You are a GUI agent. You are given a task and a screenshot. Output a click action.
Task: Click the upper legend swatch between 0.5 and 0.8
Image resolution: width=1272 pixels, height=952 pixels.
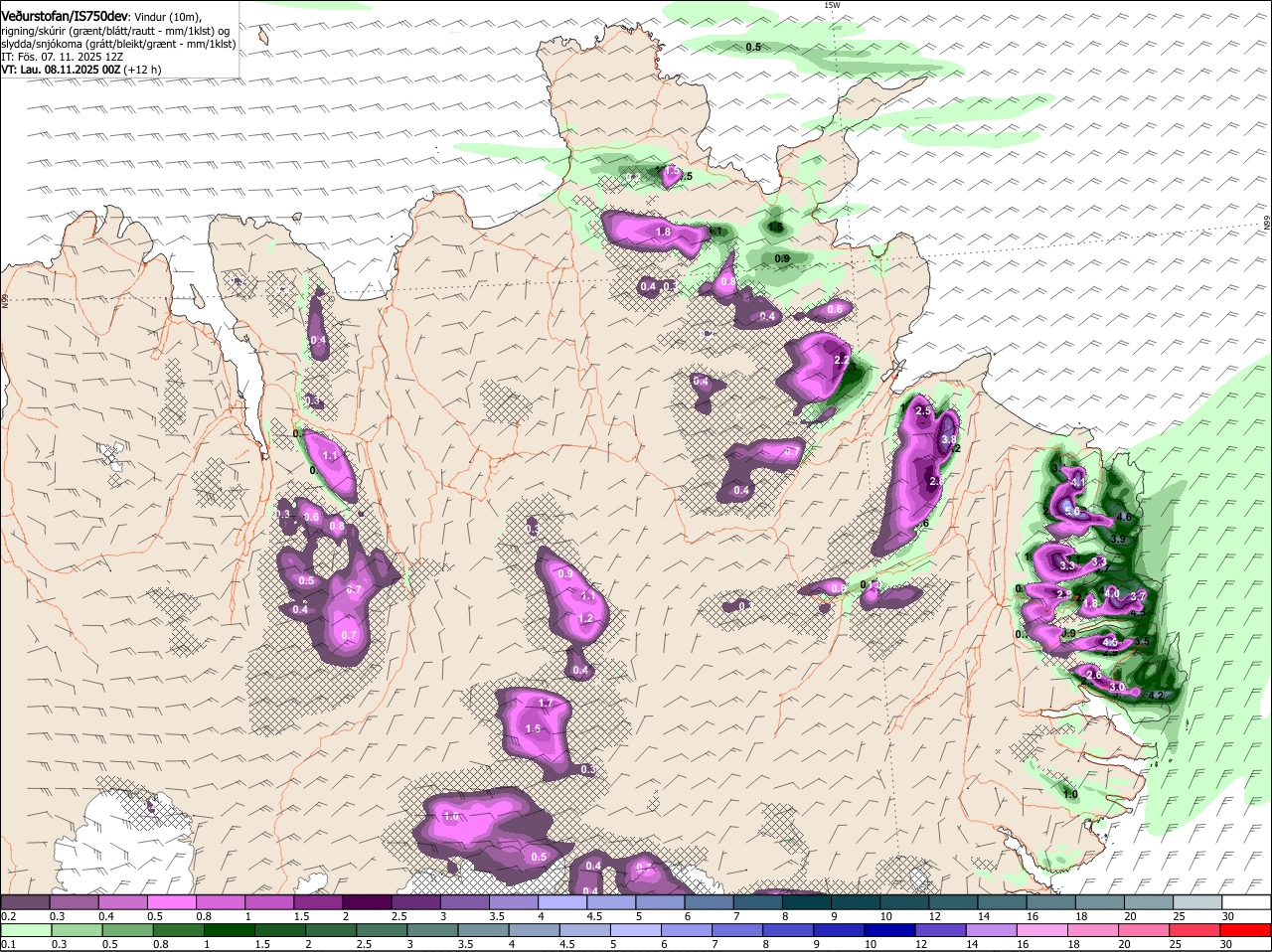point(171,902)
